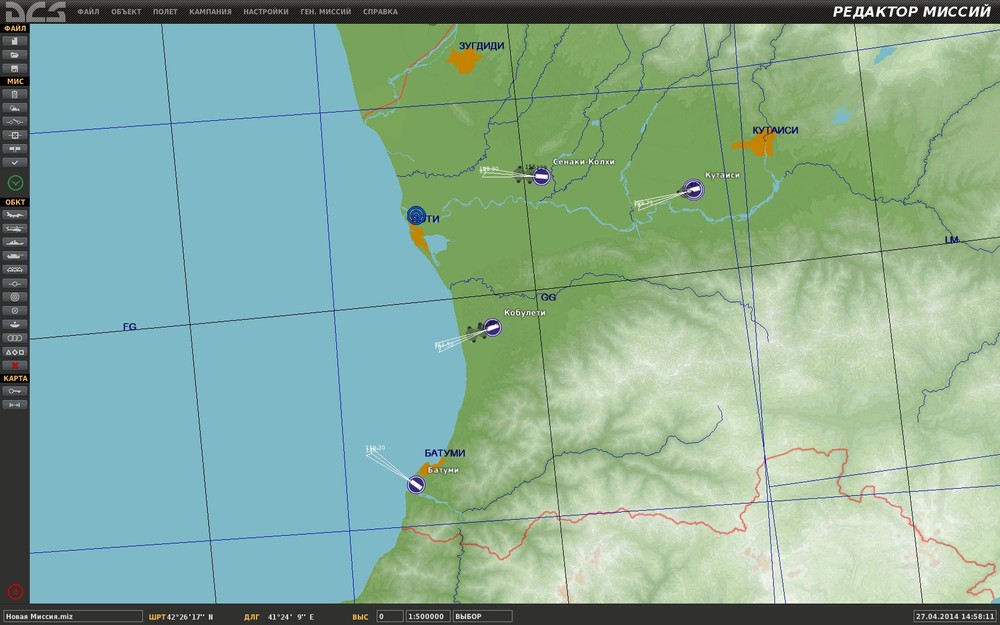Click the latitude readout 42°26'17" N
Image resolution: width=1000 pixels, height=625 pixels.
(190, 617)
